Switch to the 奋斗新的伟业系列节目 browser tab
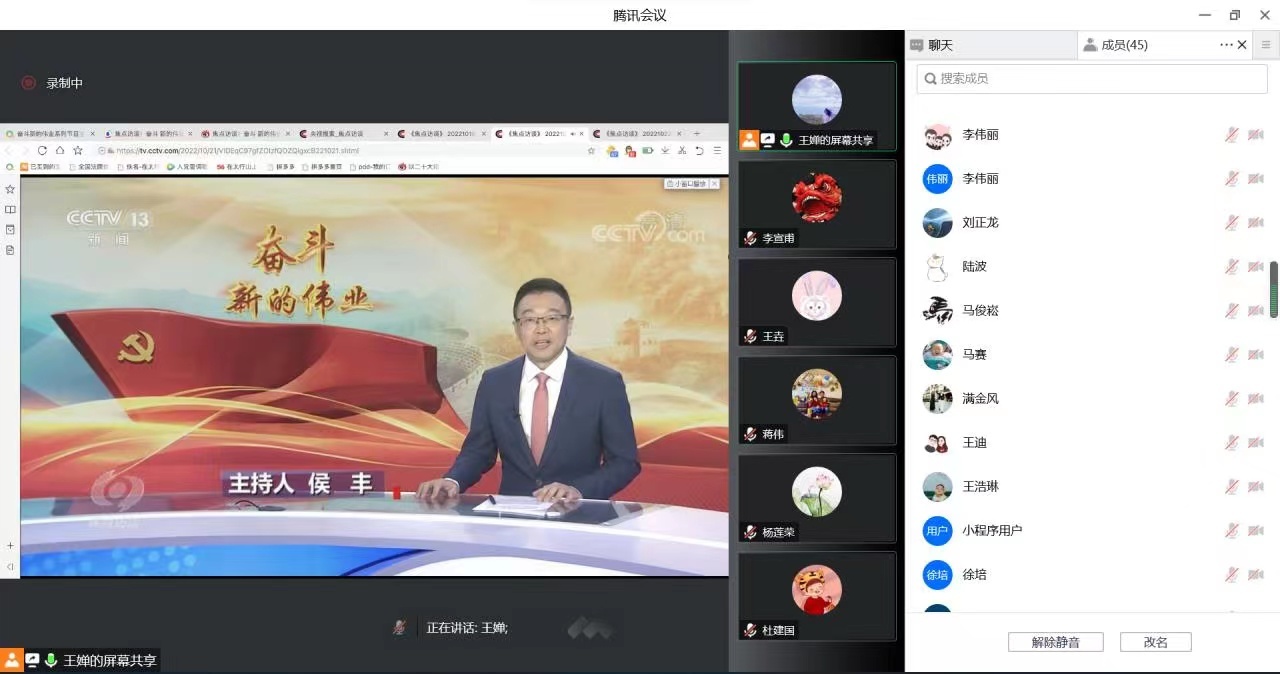1280x674 pixels. tap(52, 133)
